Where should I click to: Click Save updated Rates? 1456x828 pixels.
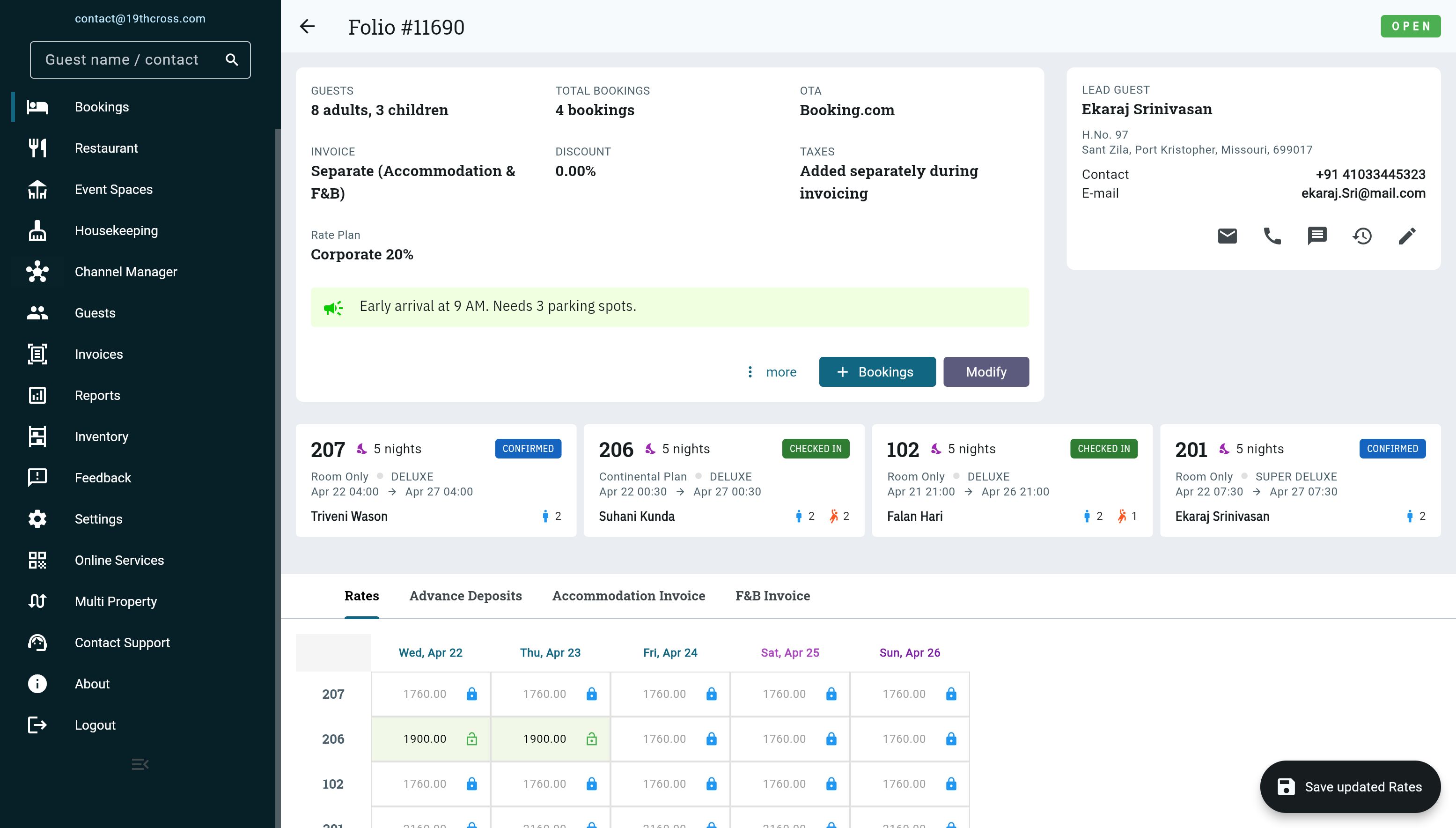pos(1350,786)
